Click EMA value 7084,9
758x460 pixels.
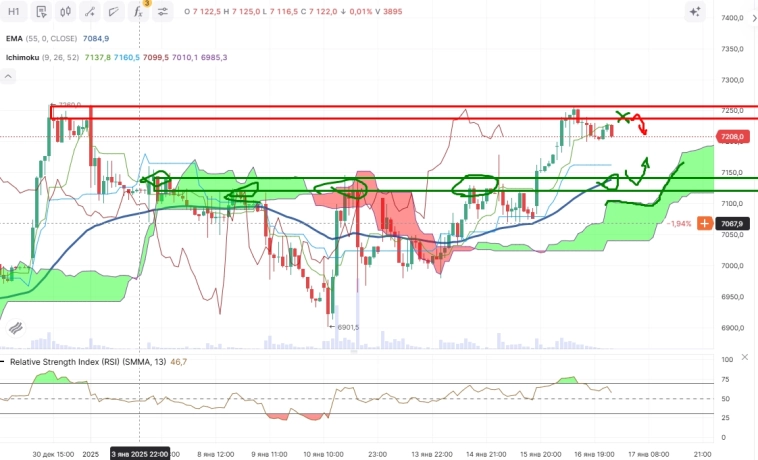click(x=96, y=38)
